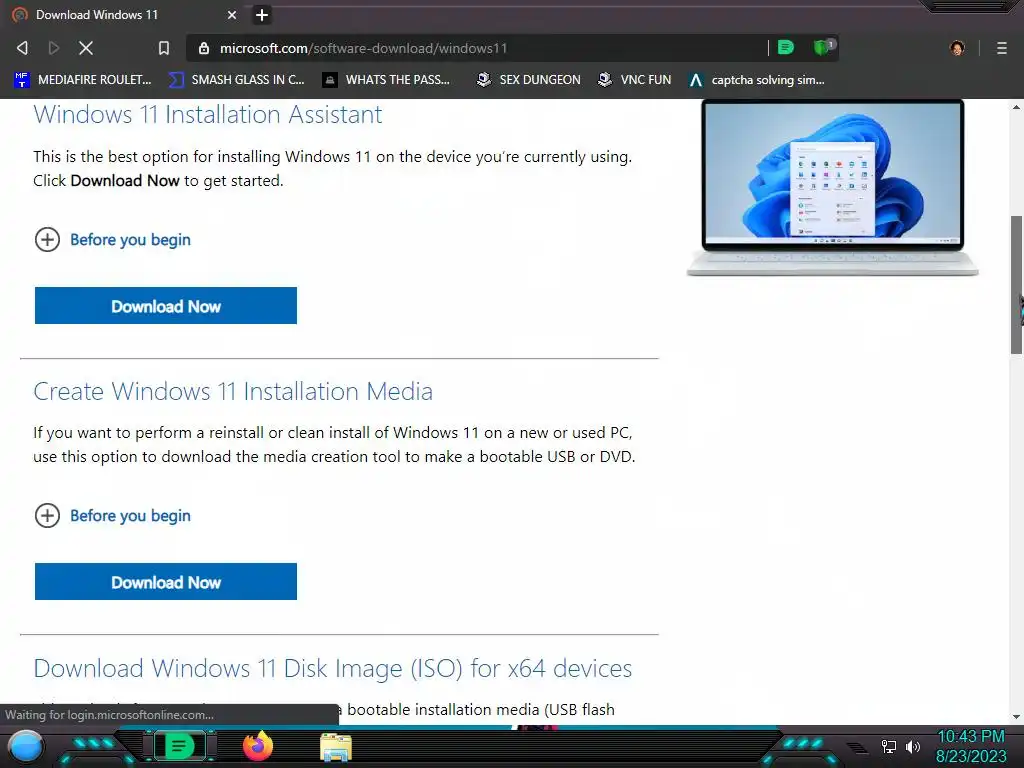Click the network icon in system tray
The image size is (1024, 768).
click(x=889, y=746)
